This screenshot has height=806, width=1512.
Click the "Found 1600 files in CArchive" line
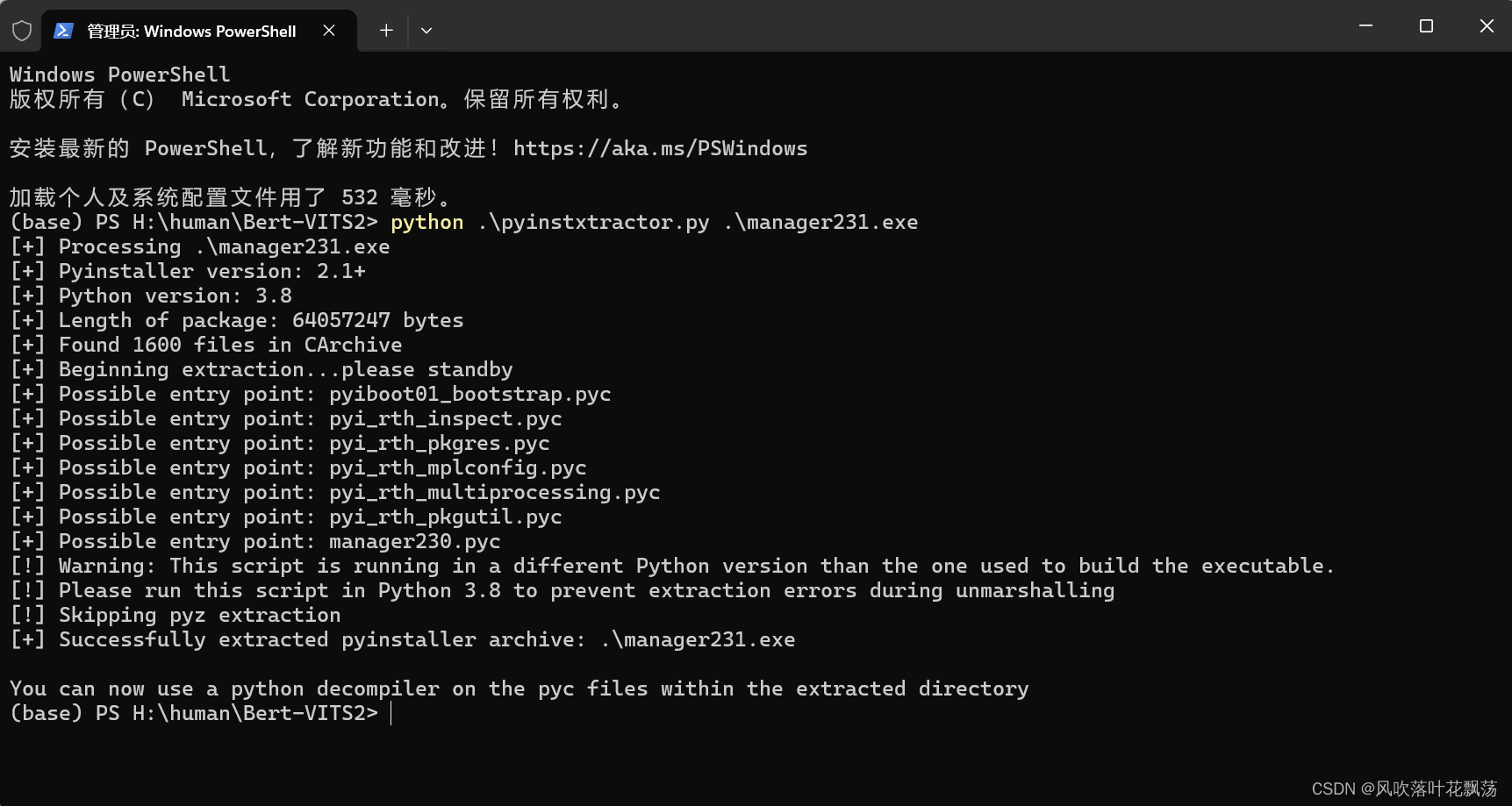[x=230, y=345]
